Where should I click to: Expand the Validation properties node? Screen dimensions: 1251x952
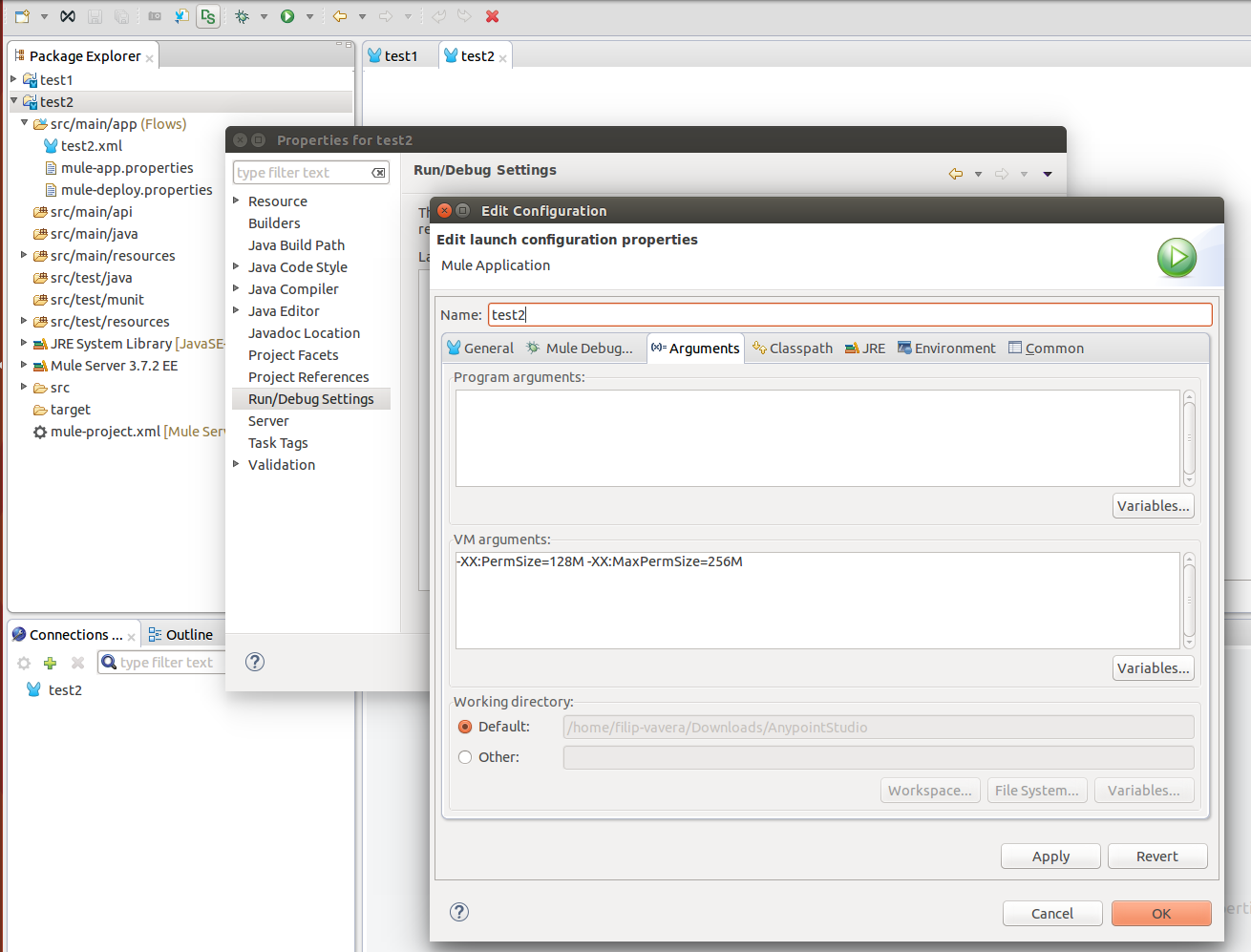coord(236,464)
